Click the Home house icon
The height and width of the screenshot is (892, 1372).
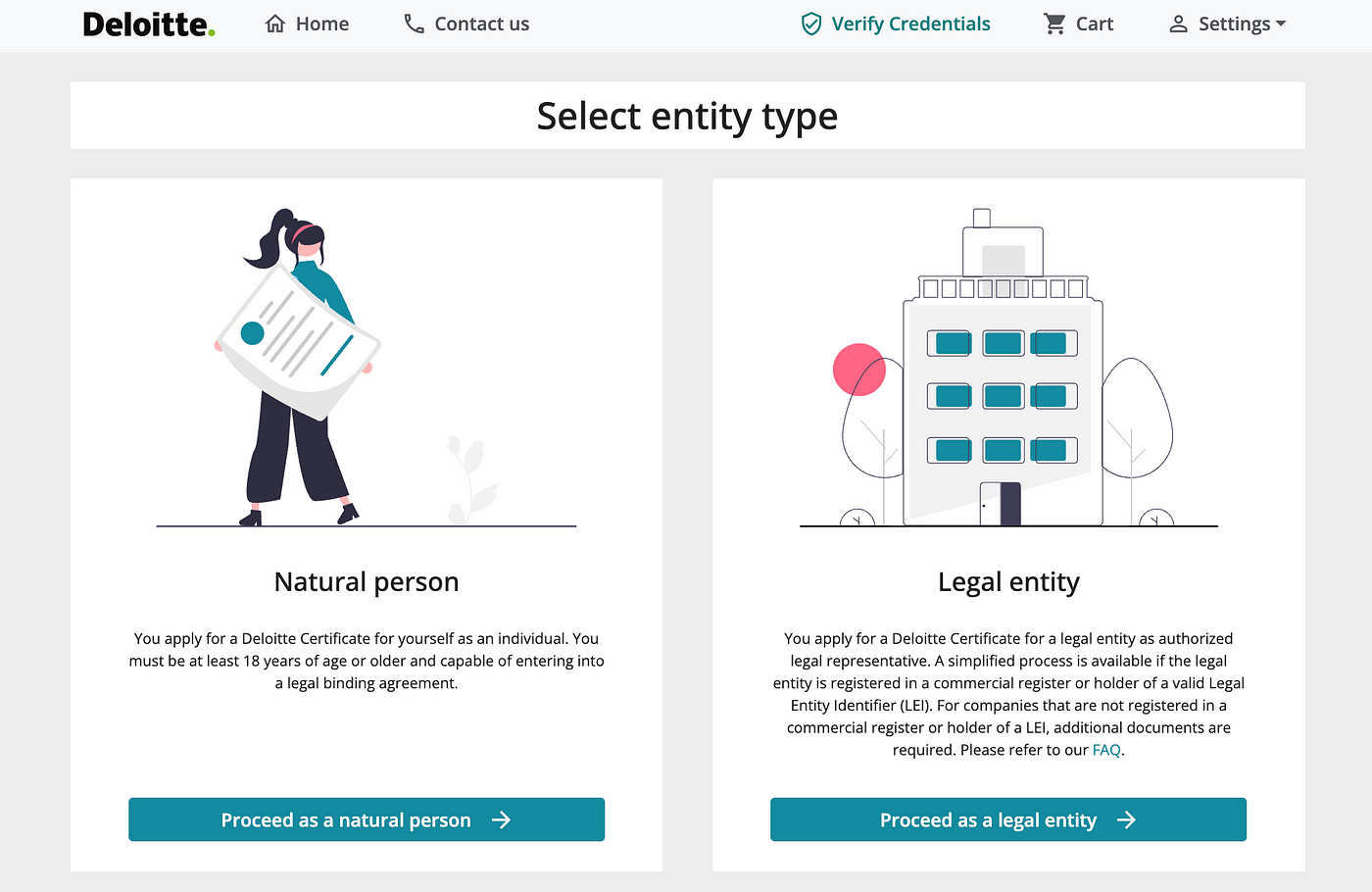coord(275,24)
